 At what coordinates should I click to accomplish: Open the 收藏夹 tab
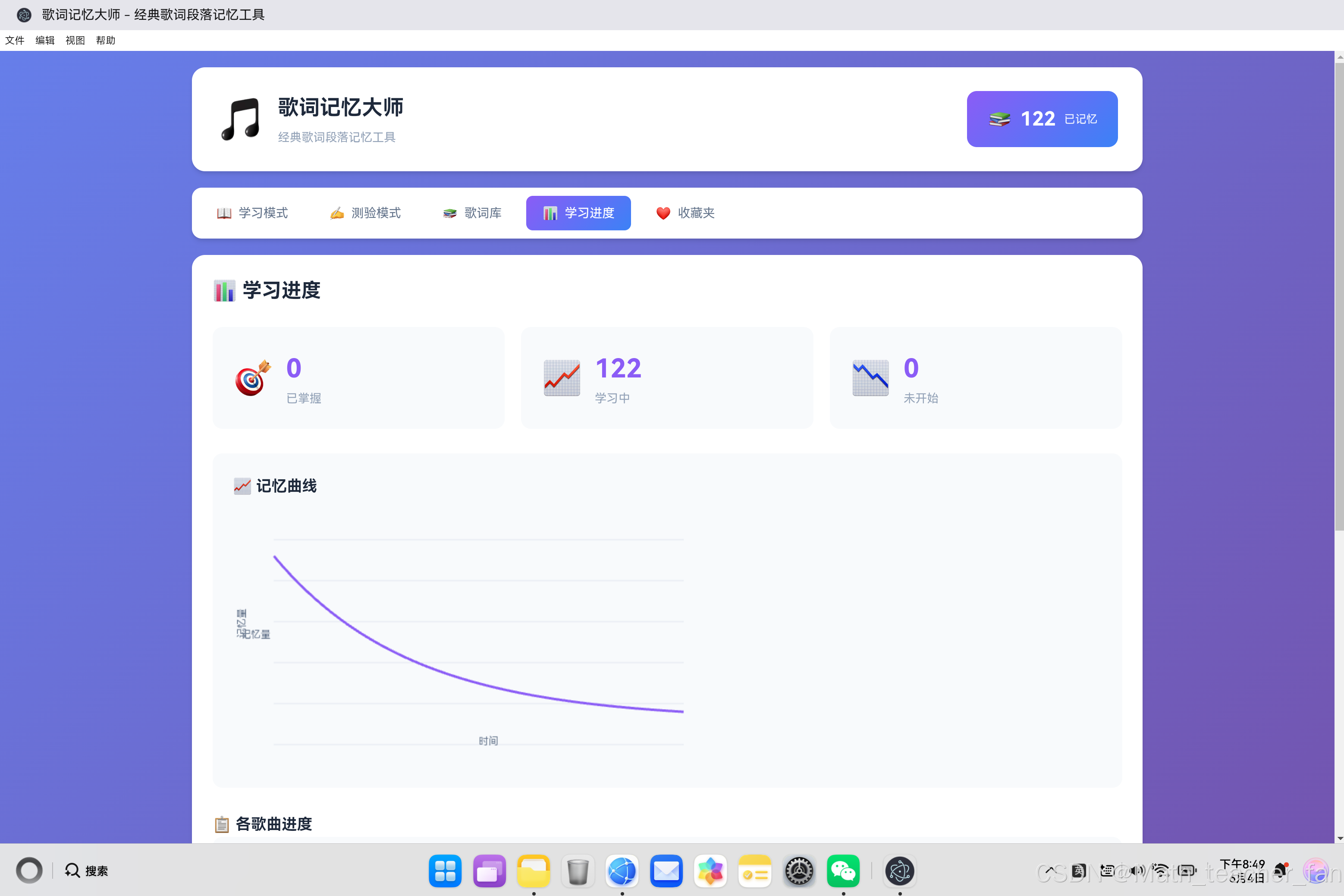[685, 213]
